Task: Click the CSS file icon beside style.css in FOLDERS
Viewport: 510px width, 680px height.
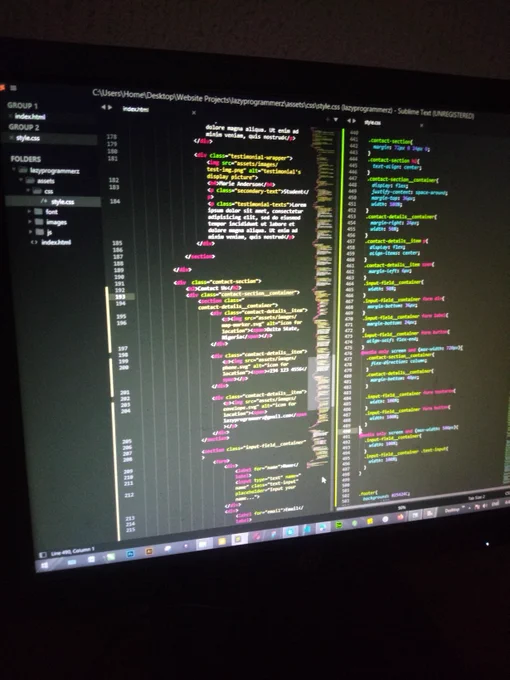Action: pos(44,201)
